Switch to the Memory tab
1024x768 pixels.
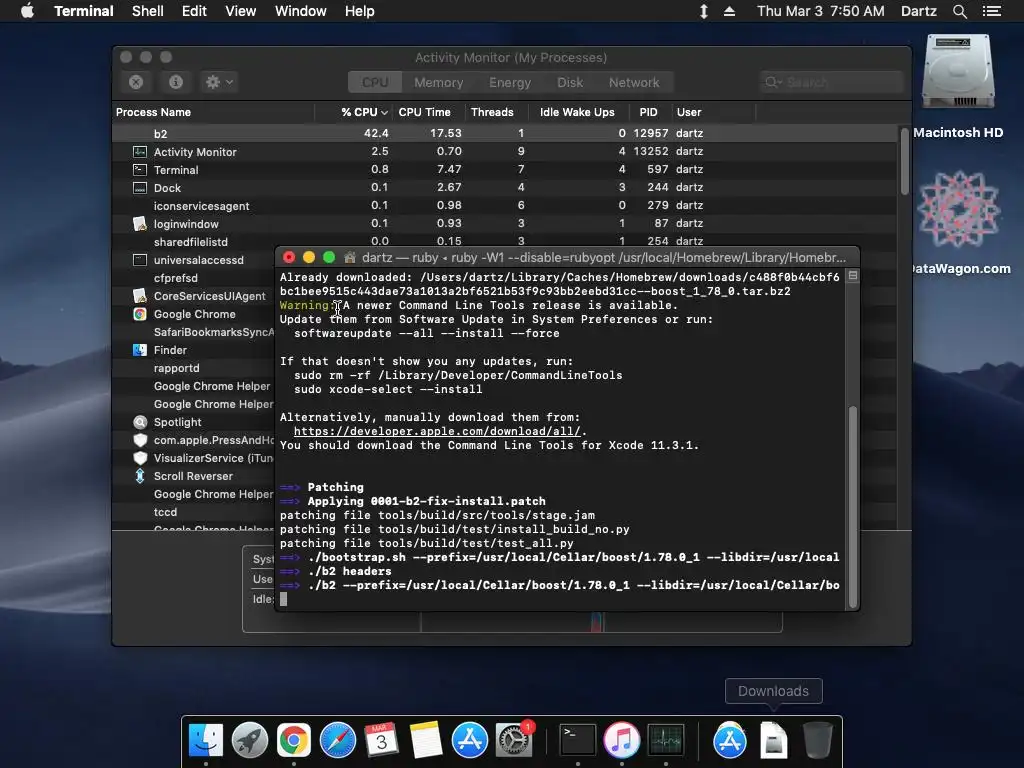438,82
